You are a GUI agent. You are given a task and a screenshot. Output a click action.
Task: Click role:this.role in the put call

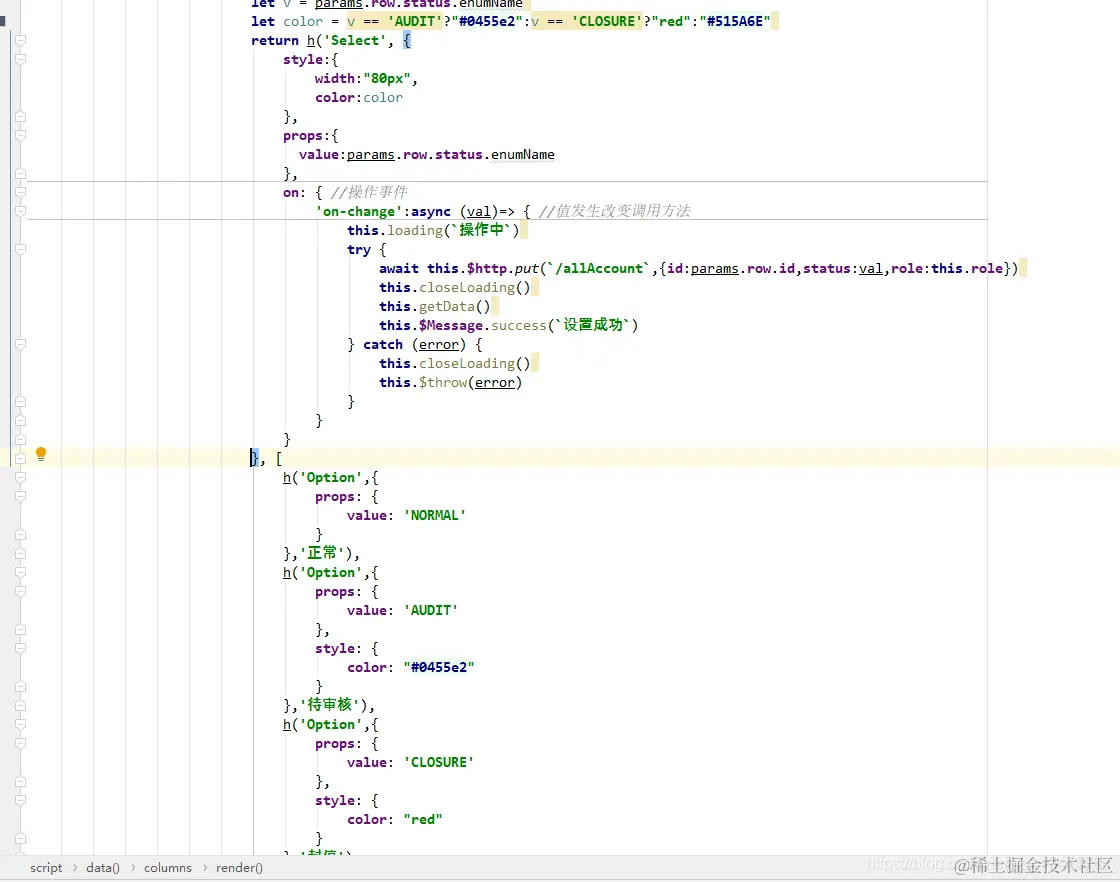coord(946,269)
